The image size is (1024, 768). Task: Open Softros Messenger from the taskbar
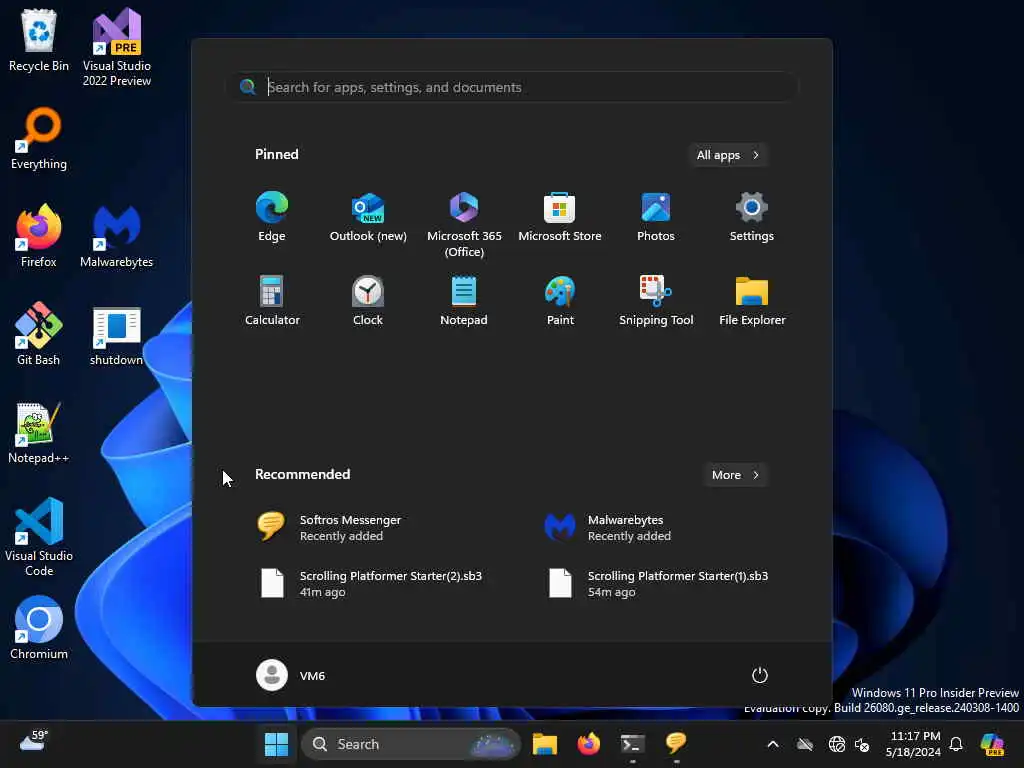(x=676, y=744)
